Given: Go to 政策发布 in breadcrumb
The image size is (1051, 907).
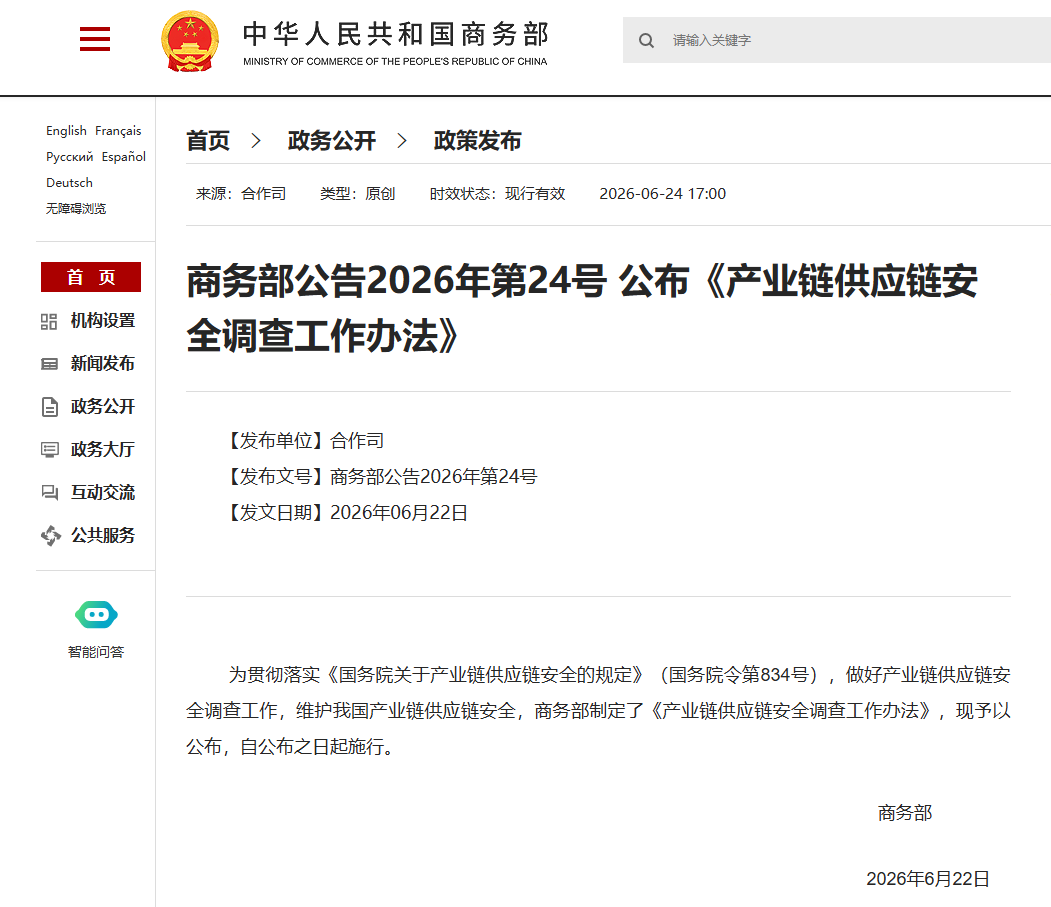Looking at the screenshot, I should pos(477,141).
